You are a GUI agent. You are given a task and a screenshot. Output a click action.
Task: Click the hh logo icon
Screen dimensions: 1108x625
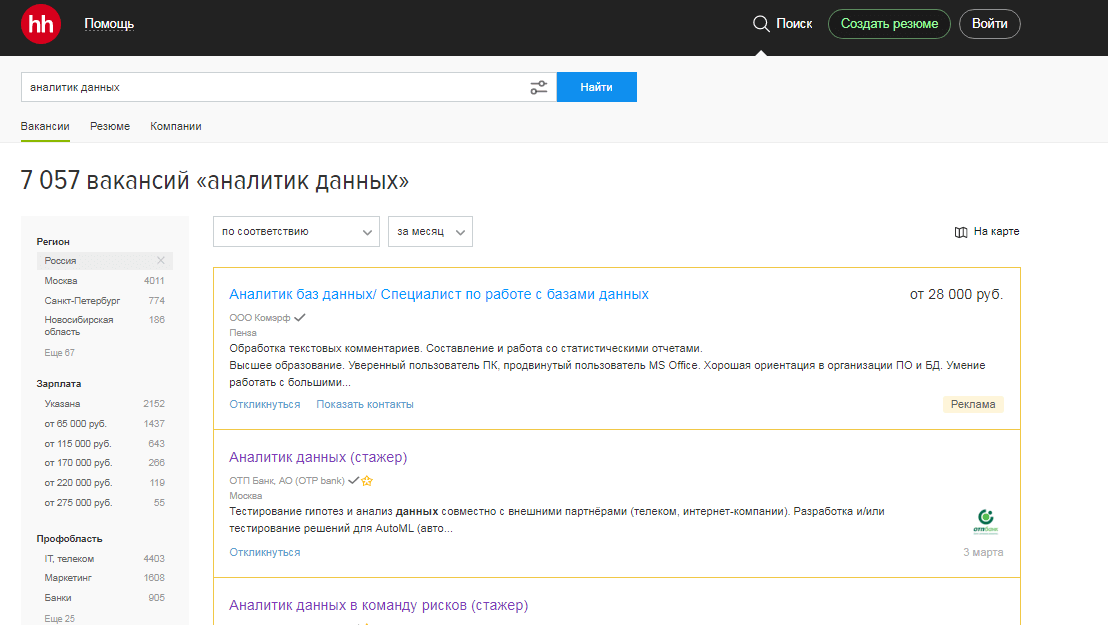point(41,24)
